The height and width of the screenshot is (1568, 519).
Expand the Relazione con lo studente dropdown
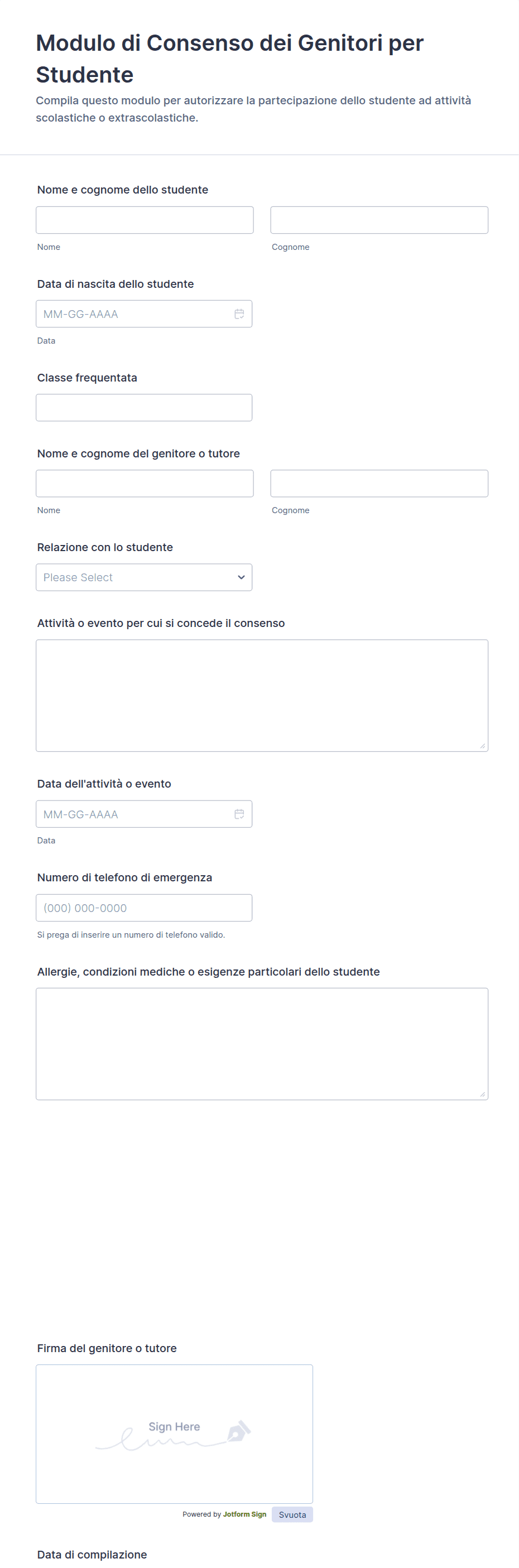144,577
